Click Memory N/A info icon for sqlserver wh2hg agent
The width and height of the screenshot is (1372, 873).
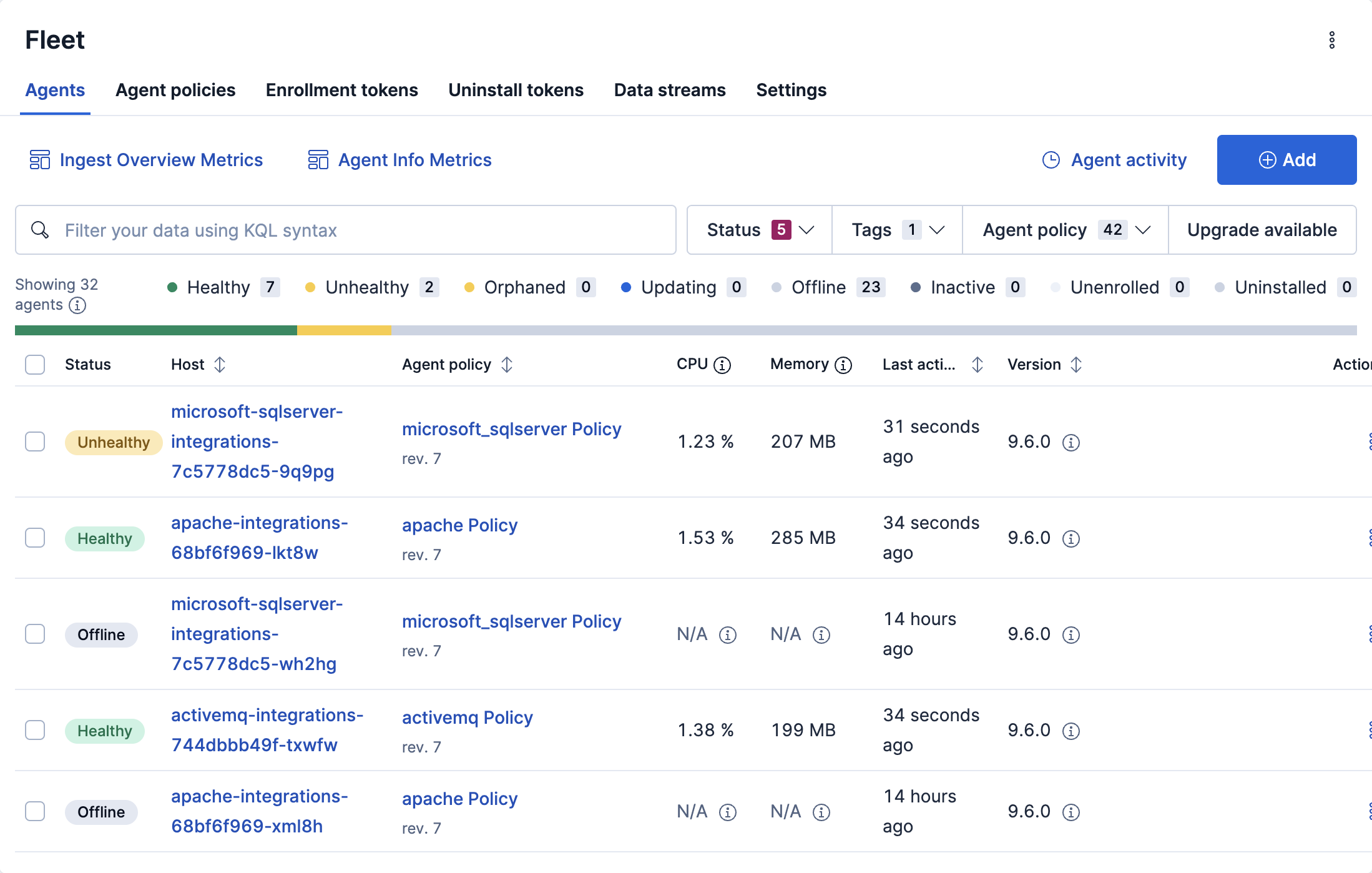821,634
